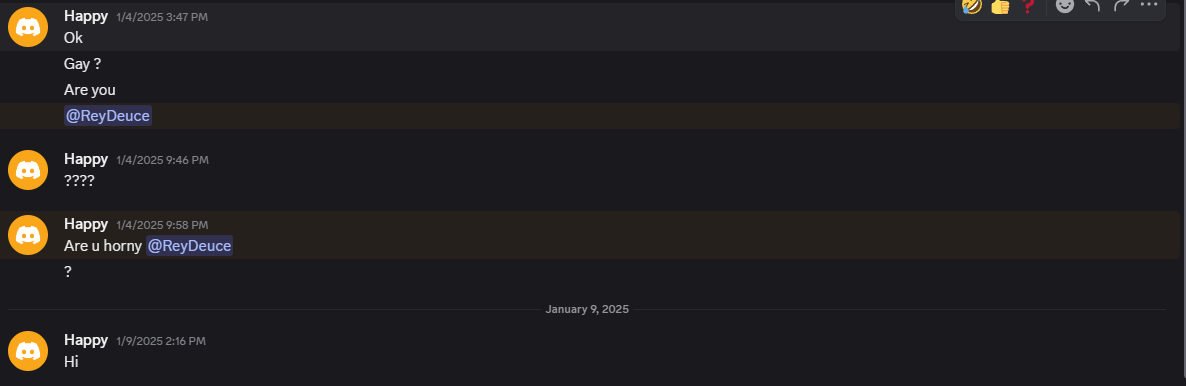Open the standalone @ReyDeuce mention

107,116
